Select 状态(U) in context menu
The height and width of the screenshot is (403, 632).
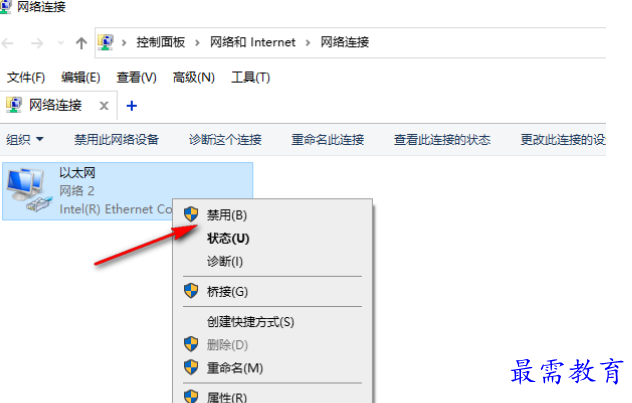(228, 238)
